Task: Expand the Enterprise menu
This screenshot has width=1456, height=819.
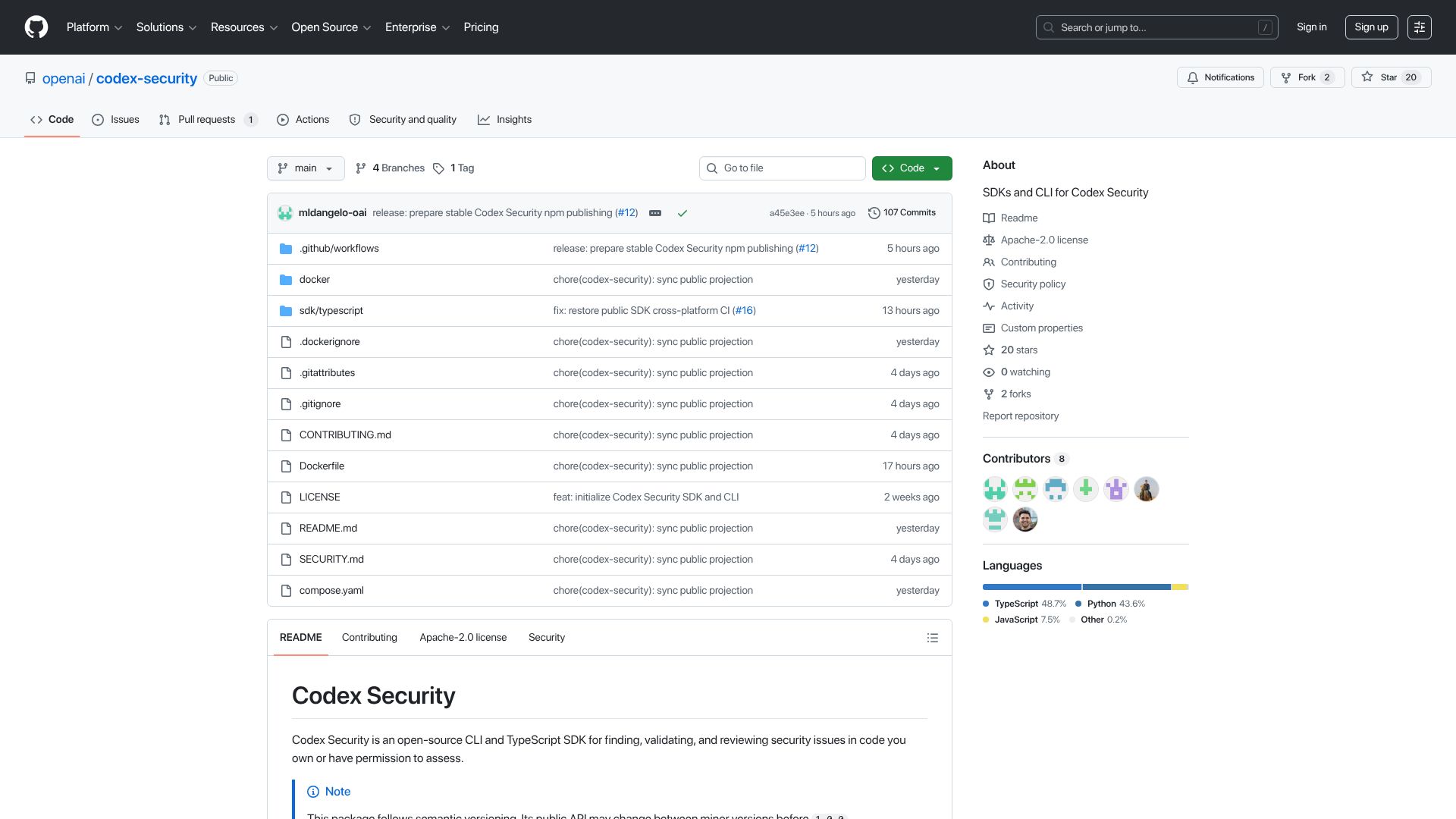Action: point(418,27)
